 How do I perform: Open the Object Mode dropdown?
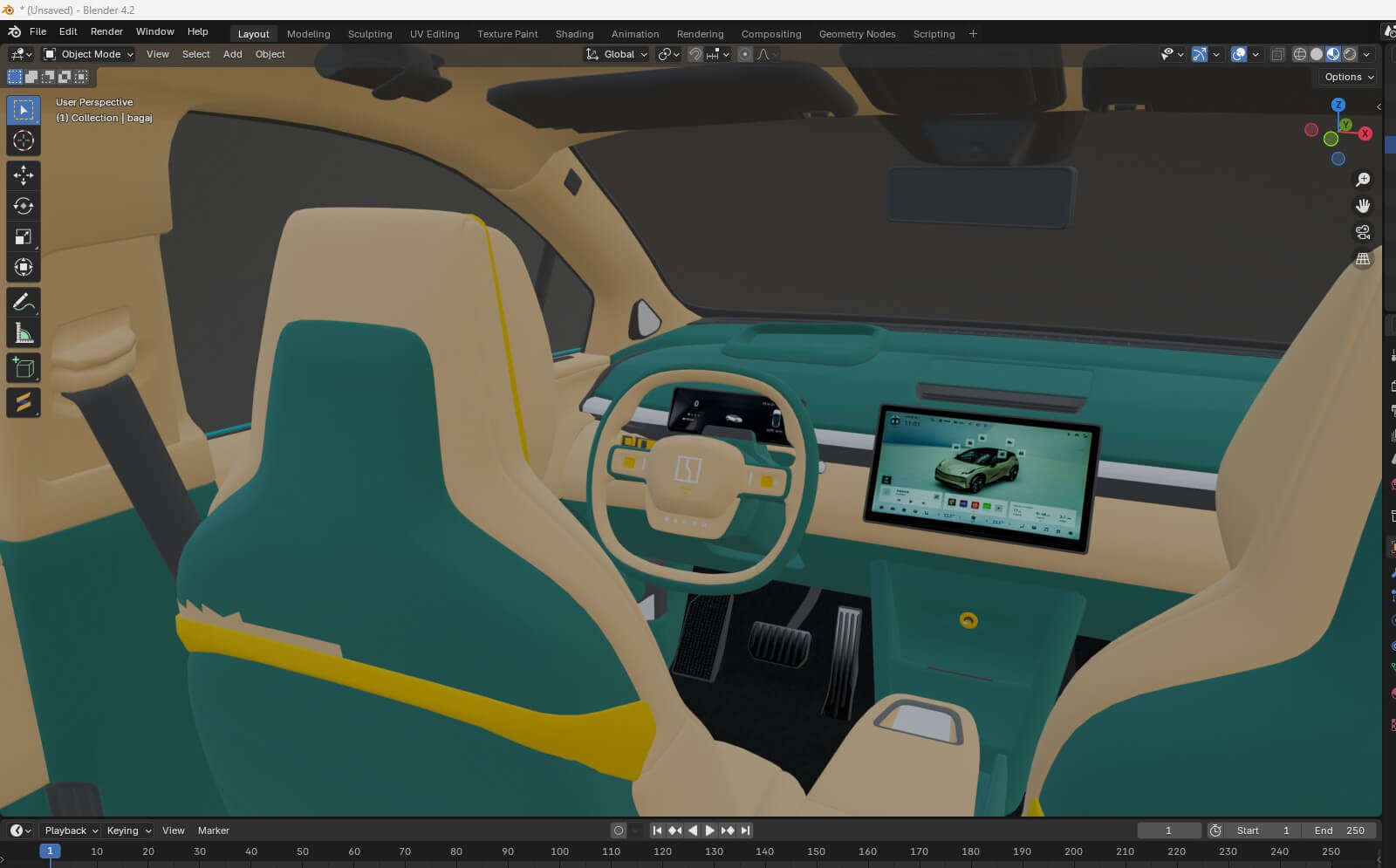(89, 54)
